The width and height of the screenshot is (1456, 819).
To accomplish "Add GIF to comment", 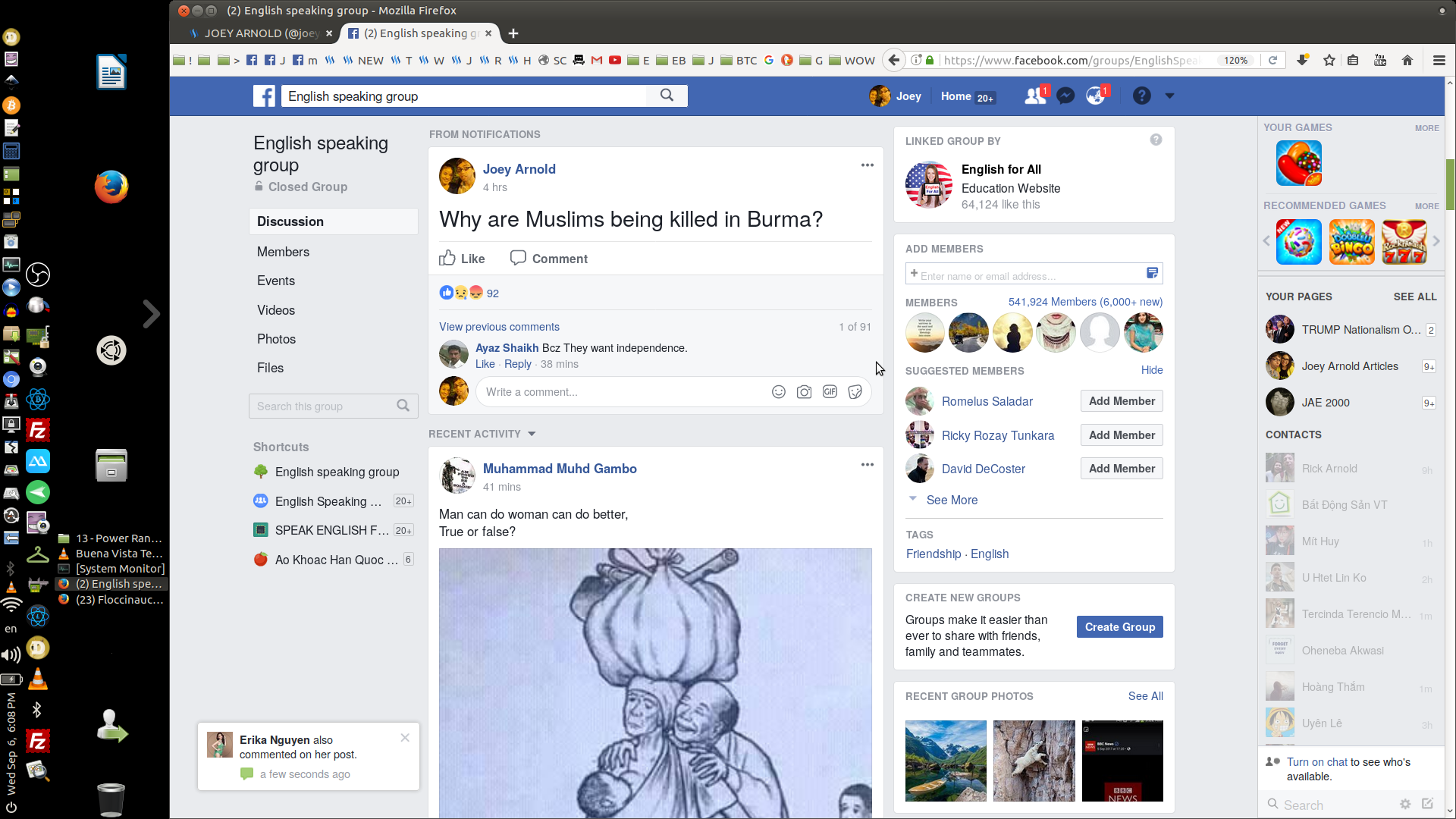I will (830, 392).
